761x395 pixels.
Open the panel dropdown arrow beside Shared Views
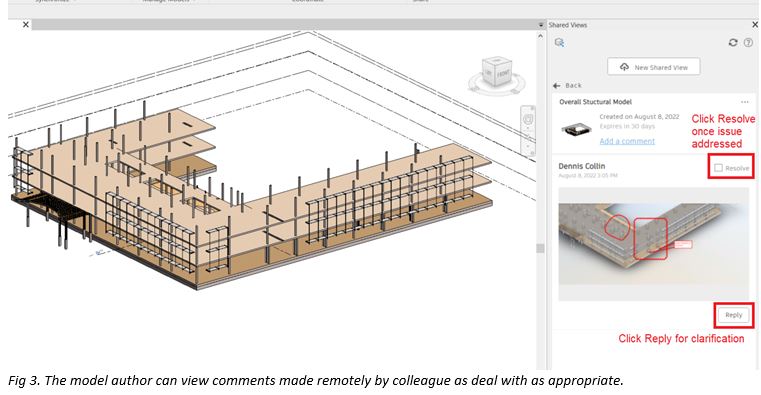coord(541,25)
